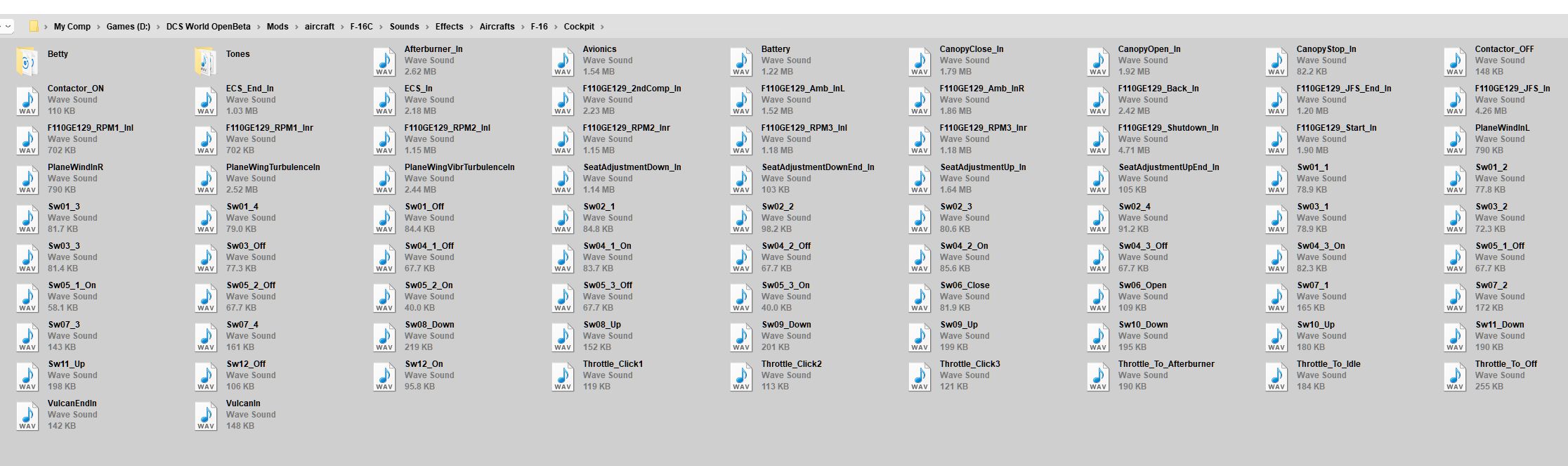1568x466 pixels.
Task: Select file name Throttle_Click3
Action: click(970, 364)
